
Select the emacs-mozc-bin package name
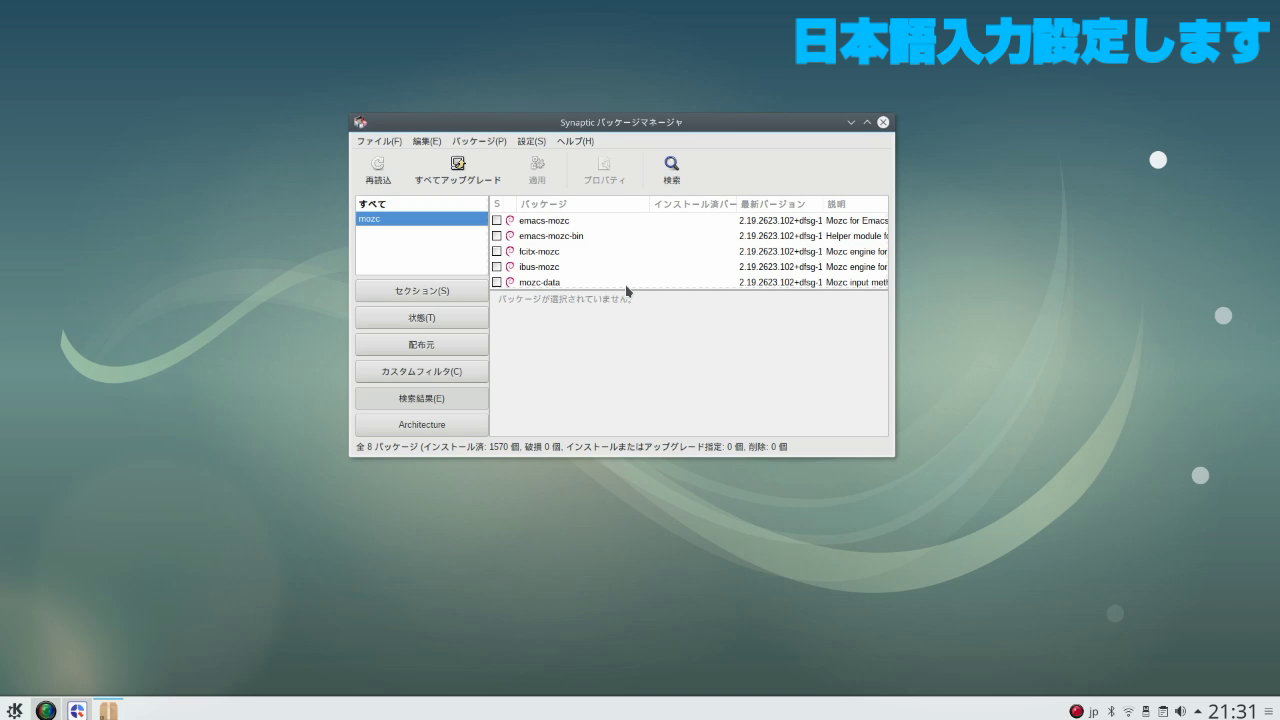pyautogui.click(x=551, y=236)
